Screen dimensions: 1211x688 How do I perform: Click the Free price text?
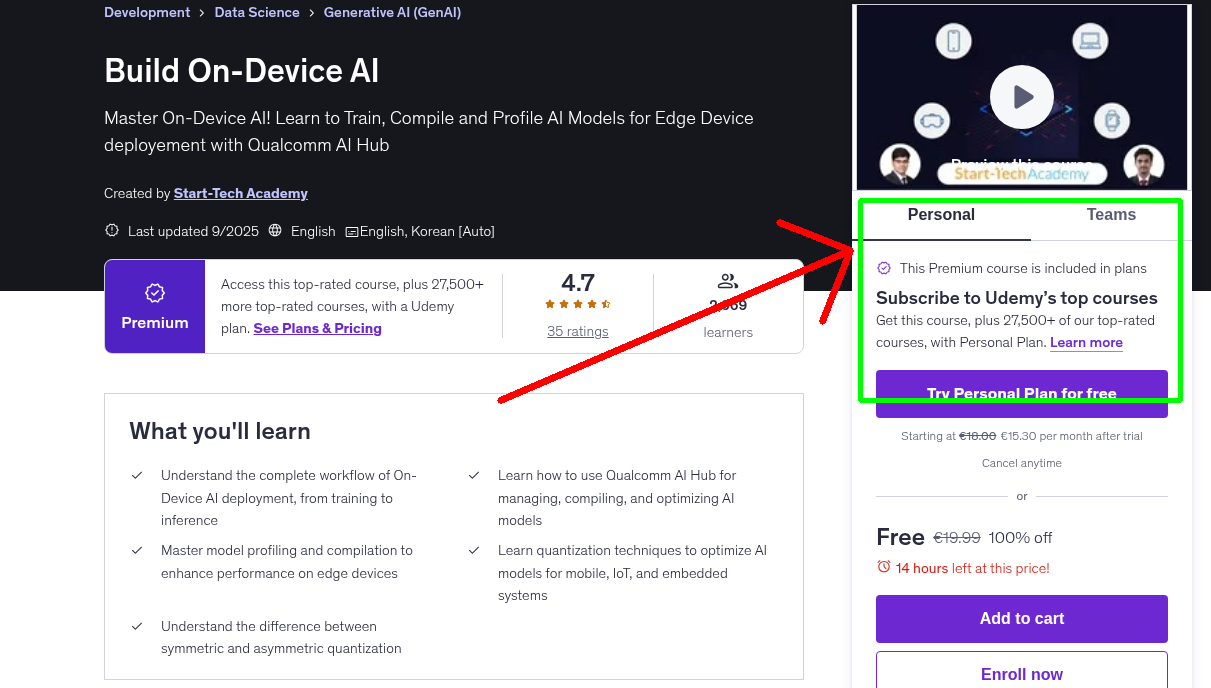coord(900,537)
